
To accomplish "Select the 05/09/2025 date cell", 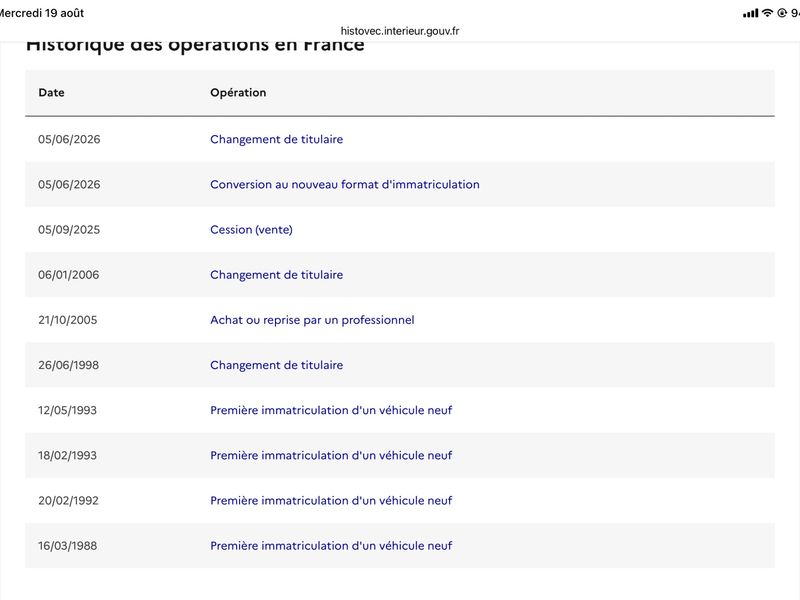I will 69,230.
